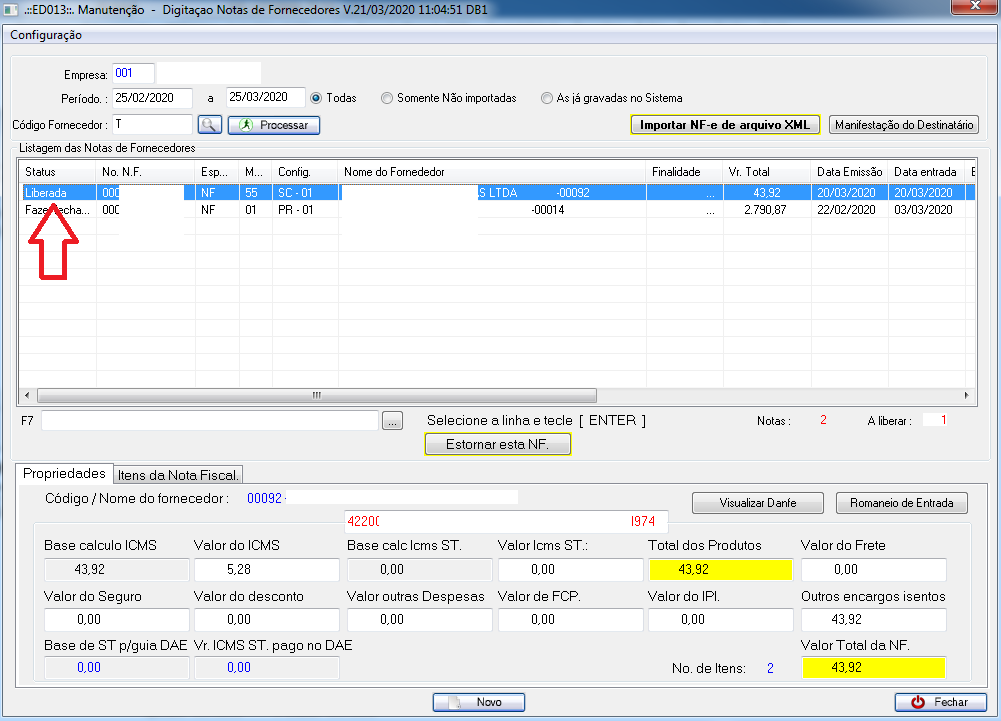Switch to Itens da Nota Fiscal tab
Image resolution: width=1001 pixels, height=721 pixels.
180,474
